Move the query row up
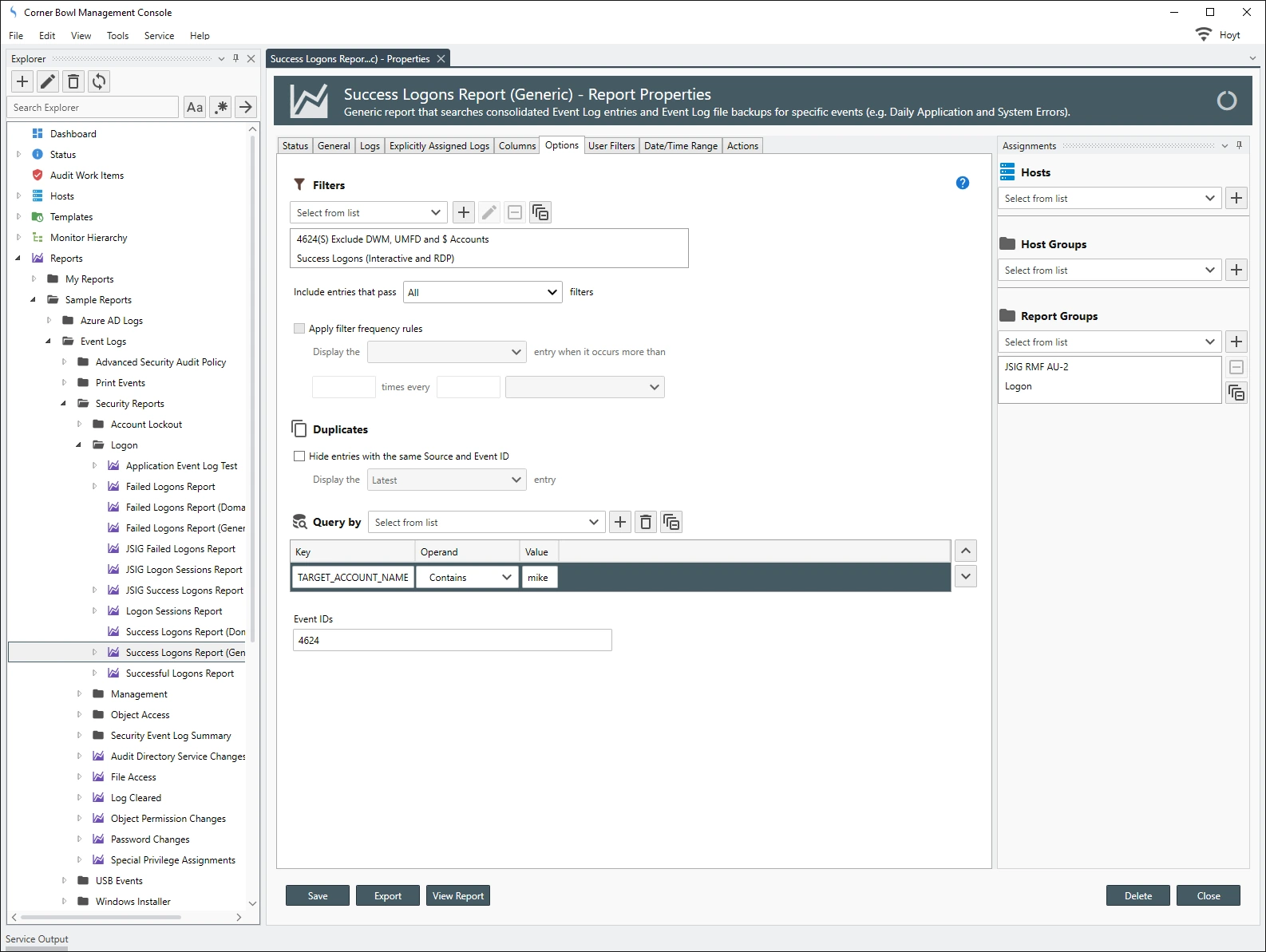Image resolution: width=1266 pixels, height=952 pixels. coord(966,551)
